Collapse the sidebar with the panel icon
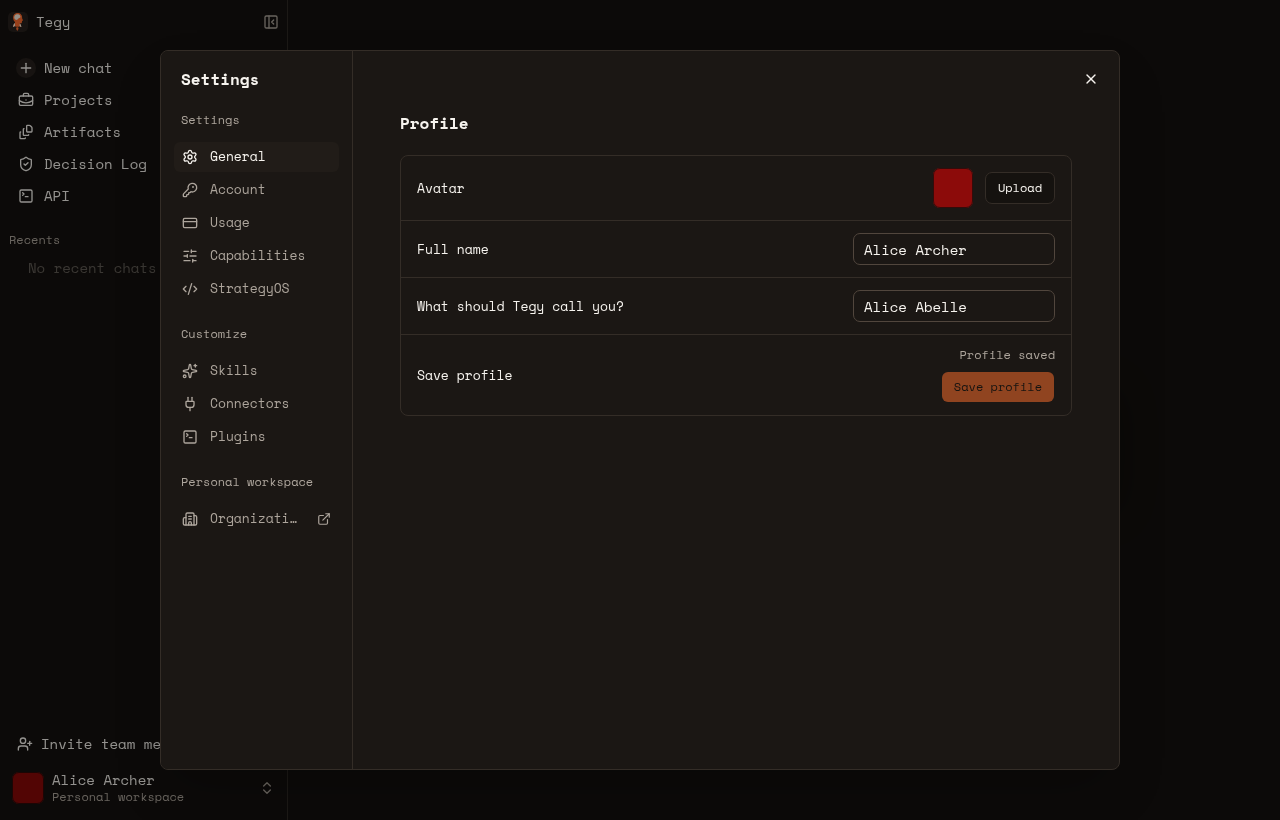Viewport: 1280px width, 820px height. point(271,22)
